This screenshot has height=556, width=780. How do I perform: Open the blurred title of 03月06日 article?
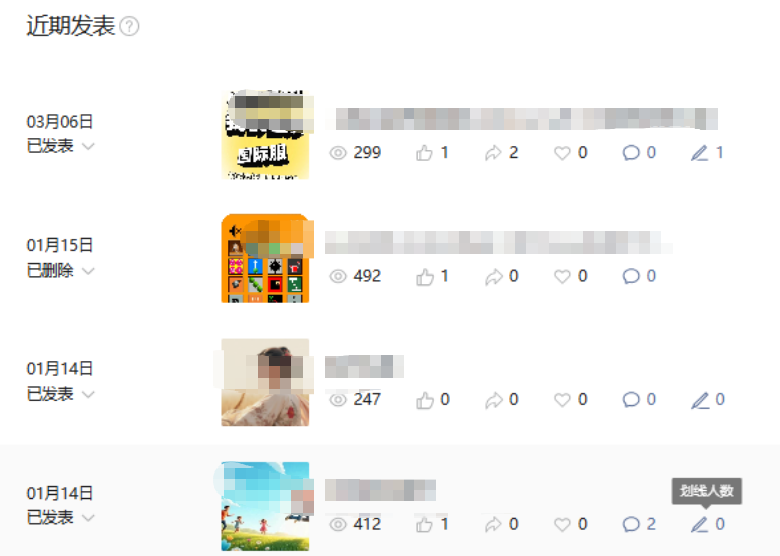526,119
